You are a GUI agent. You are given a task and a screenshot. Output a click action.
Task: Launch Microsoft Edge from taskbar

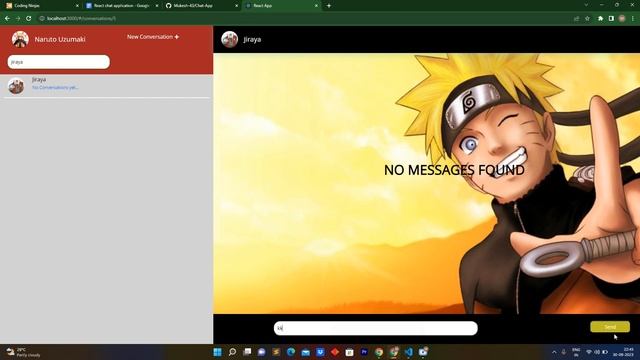291,352
